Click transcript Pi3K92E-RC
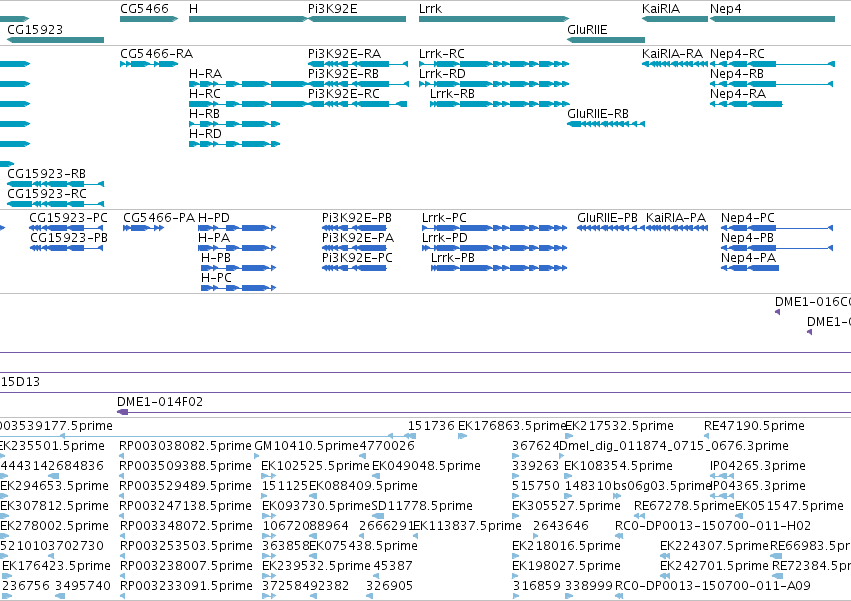851x601 pixels. point(357,104)
